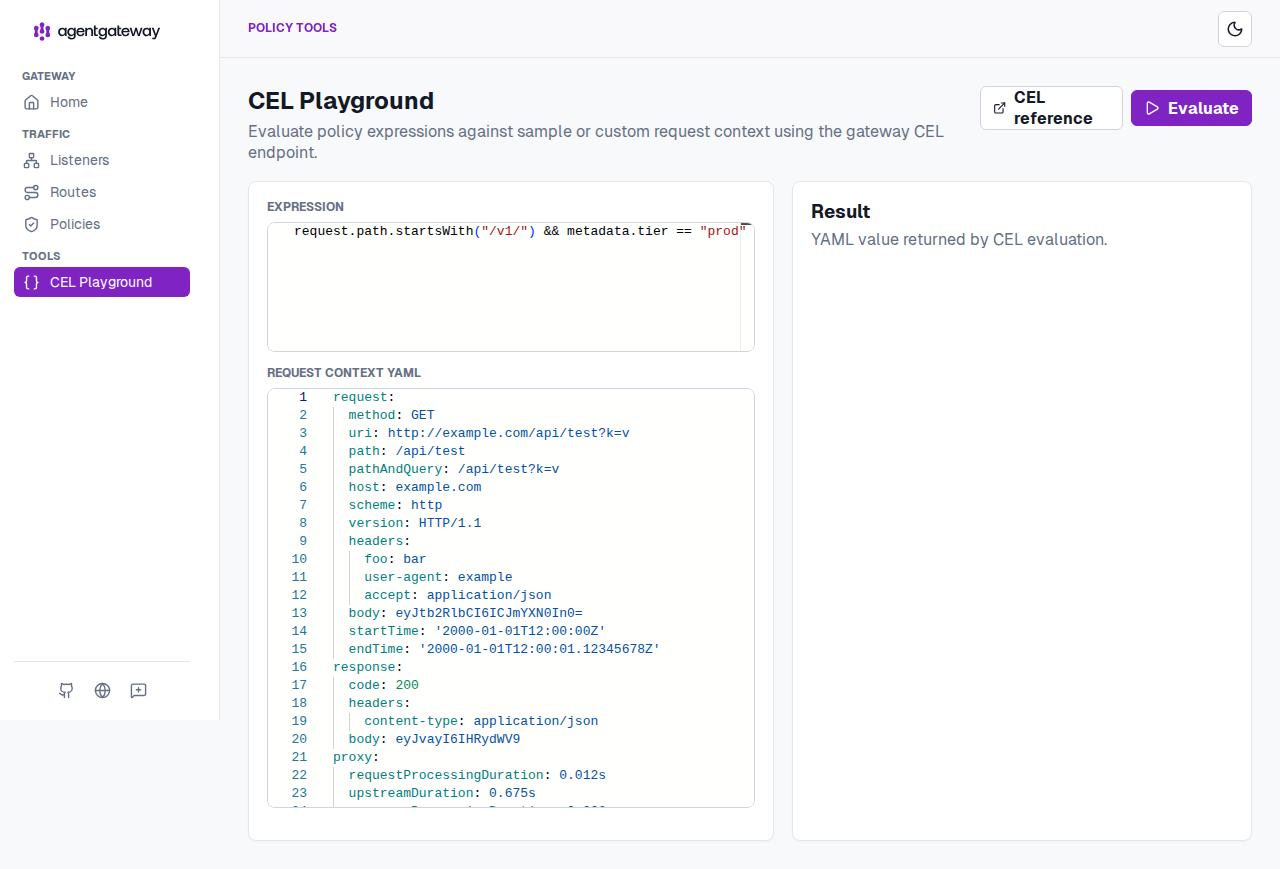Click the "prod" string in the expression
Screen dimensions: 1280x869
(724, 232)
